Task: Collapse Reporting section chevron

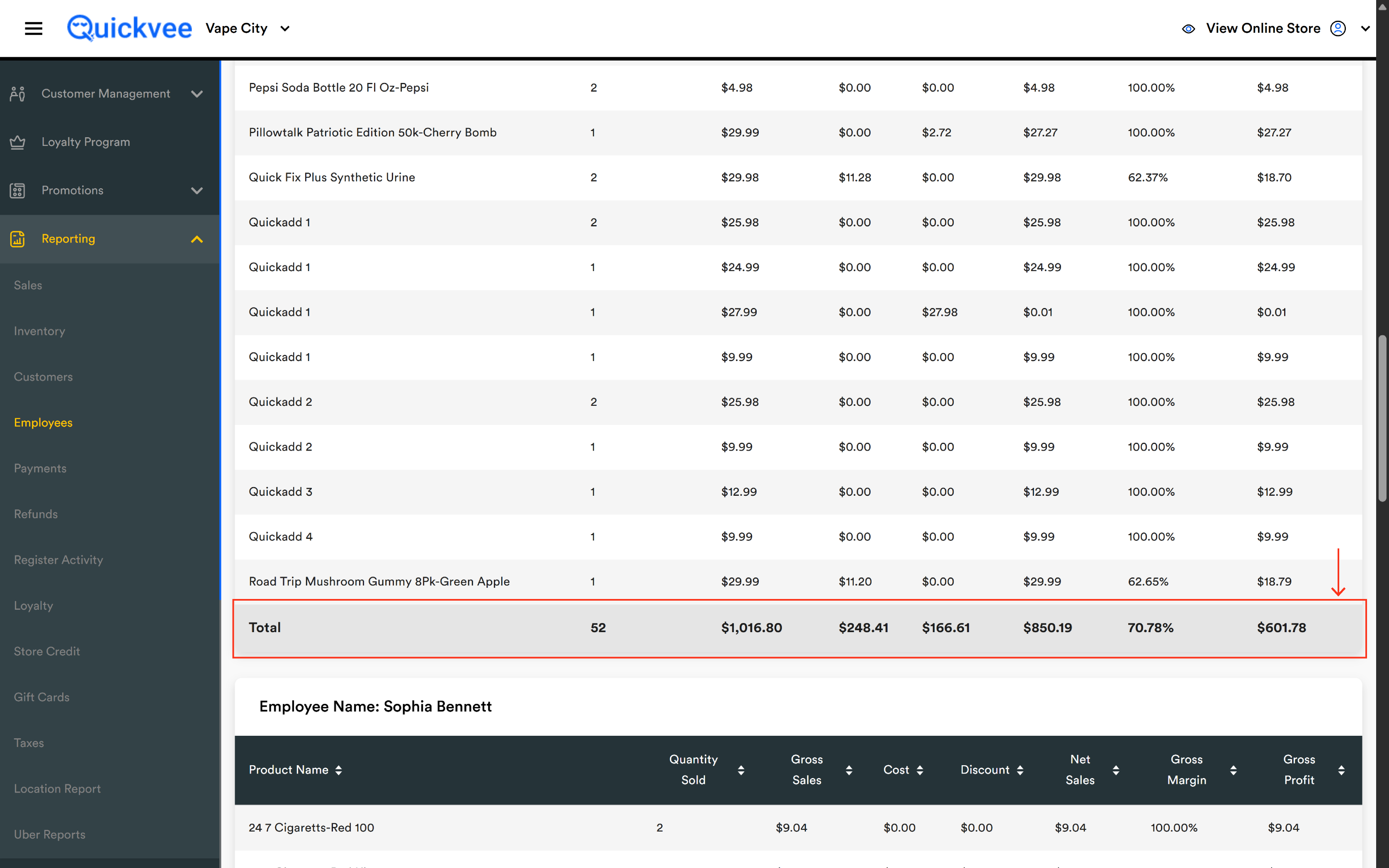Action: (197, 239)
